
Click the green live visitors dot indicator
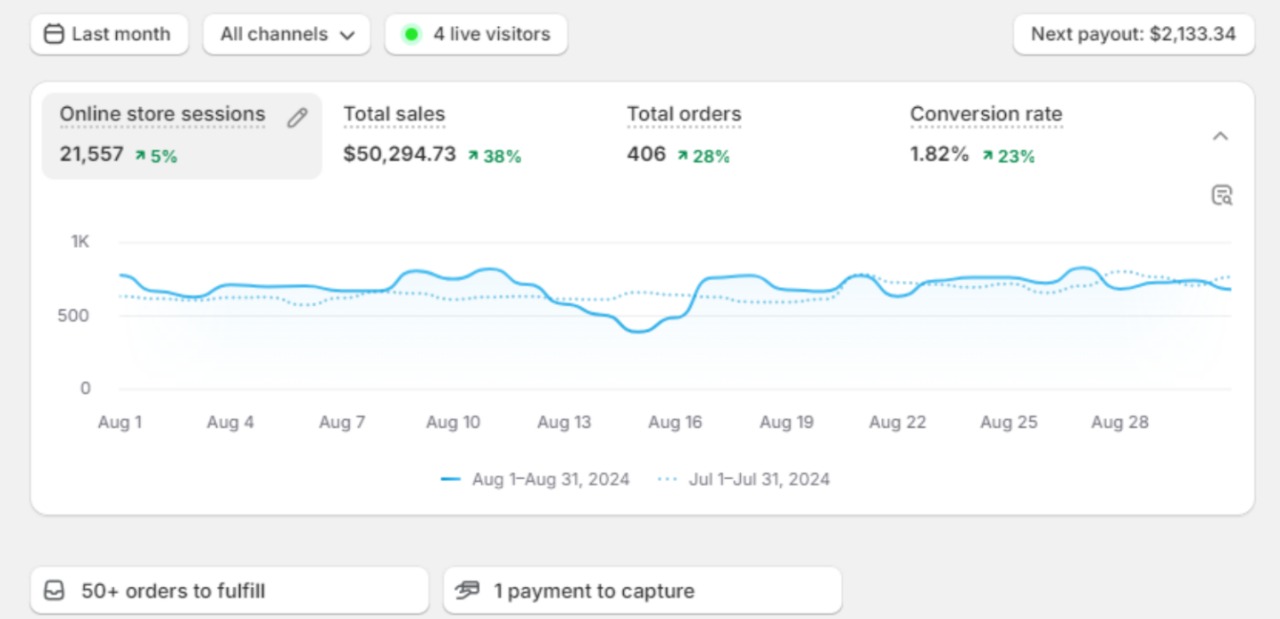(410, 33)
